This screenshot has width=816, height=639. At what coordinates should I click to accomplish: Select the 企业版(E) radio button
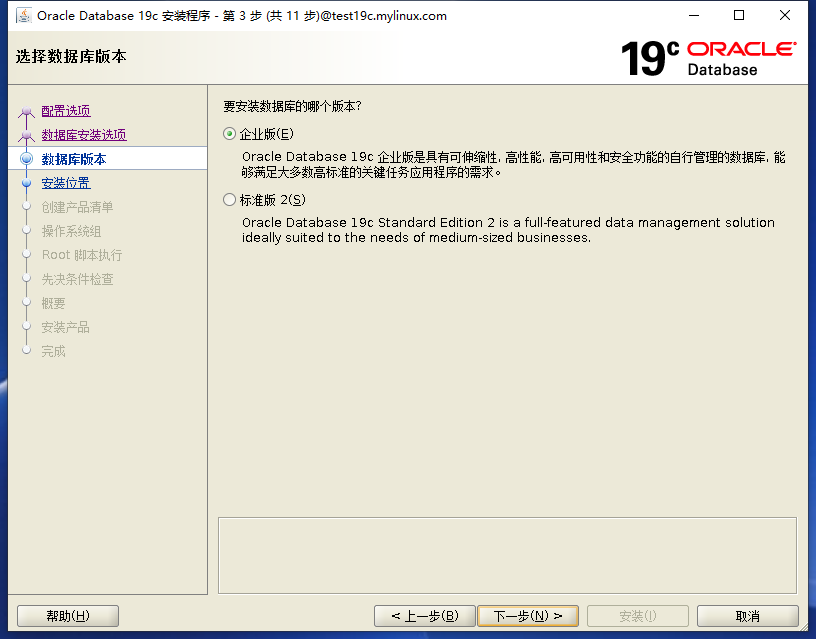click(x=230, y=134)
